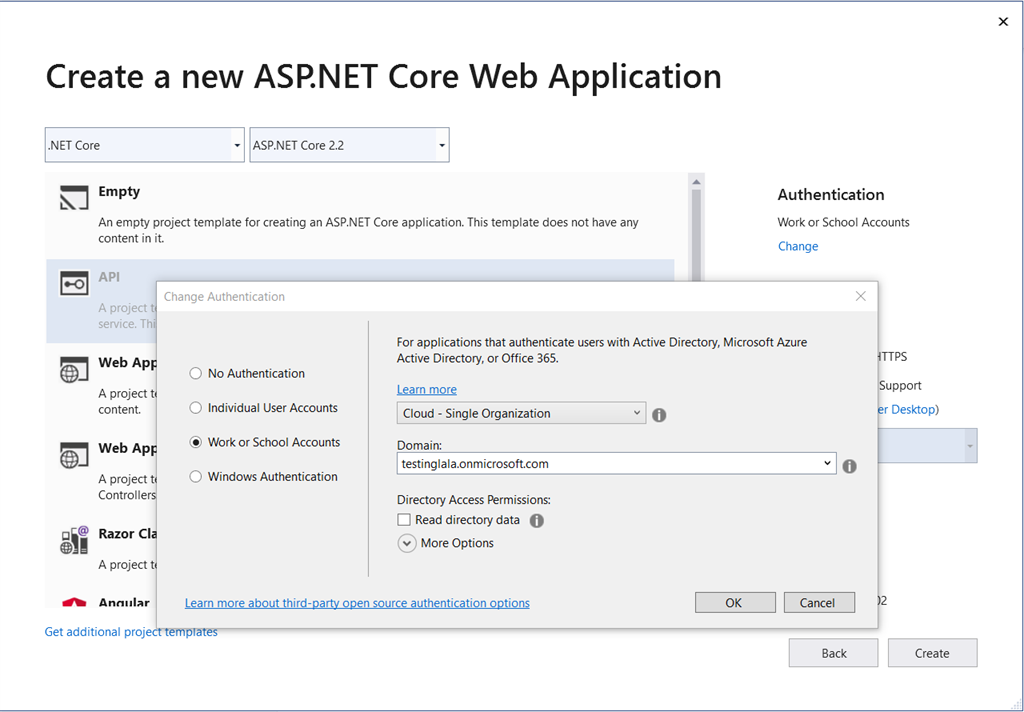
Task: Click the info icon beside the Domain field
Action: pos(850,466)
